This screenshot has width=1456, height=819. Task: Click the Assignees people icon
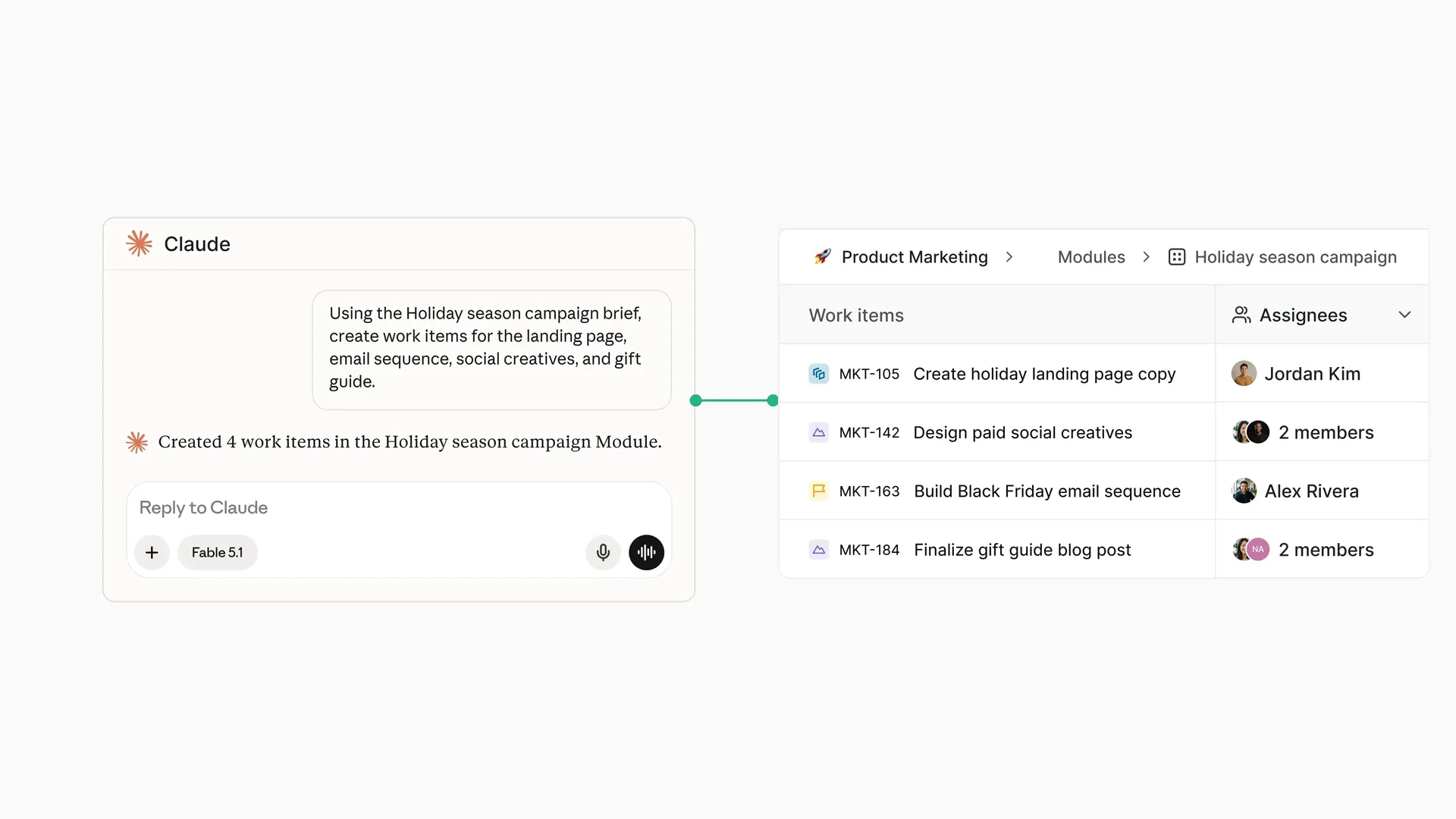click(x=1241, y=315)
